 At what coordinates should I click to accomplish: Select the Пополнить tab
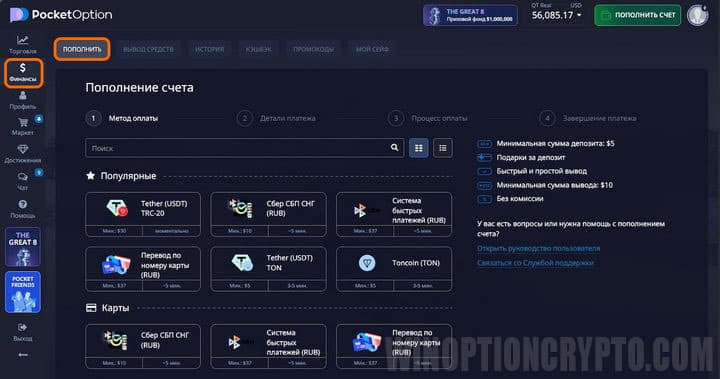pyautogui.click(x=82, y=49)
